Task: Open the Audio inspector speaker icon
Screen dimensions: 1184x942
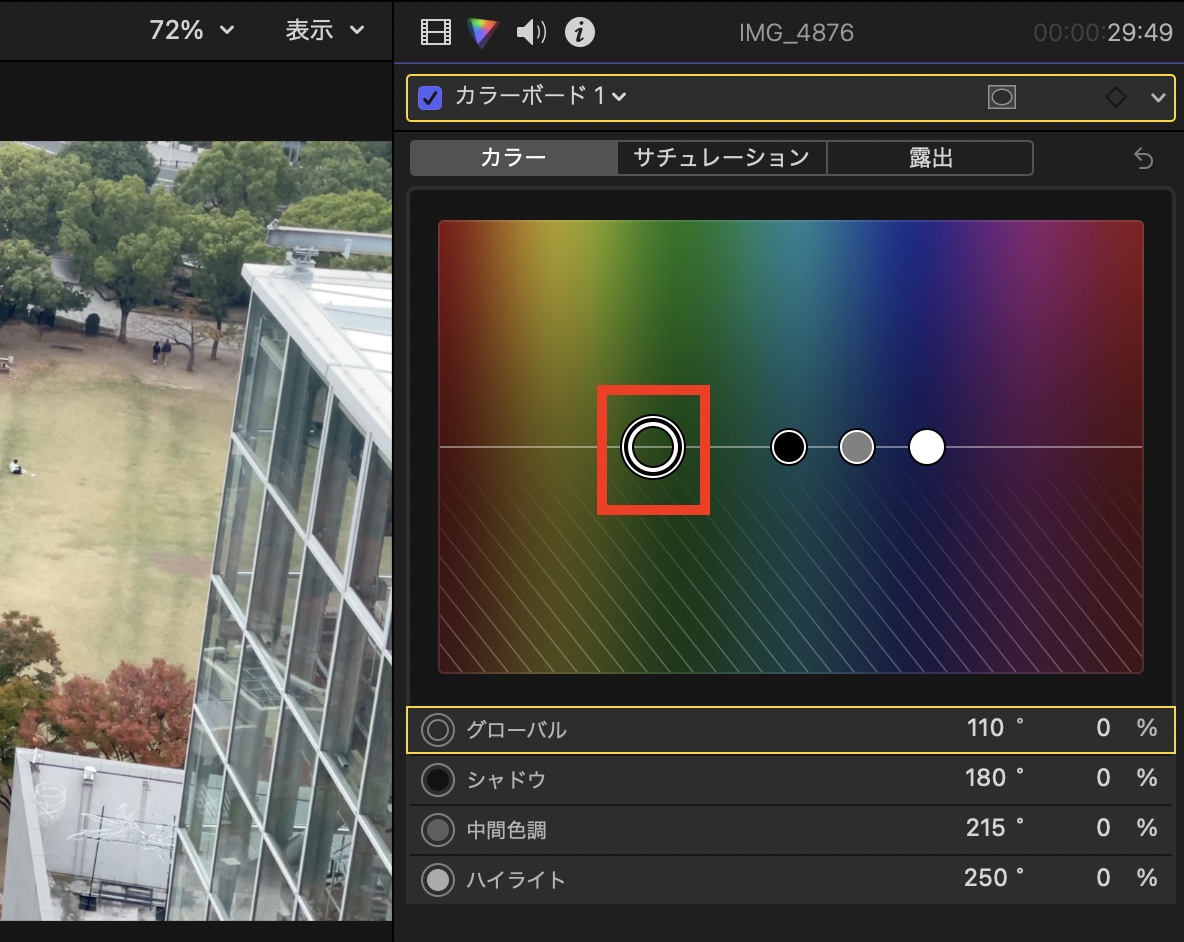Action: pos(532,32)
